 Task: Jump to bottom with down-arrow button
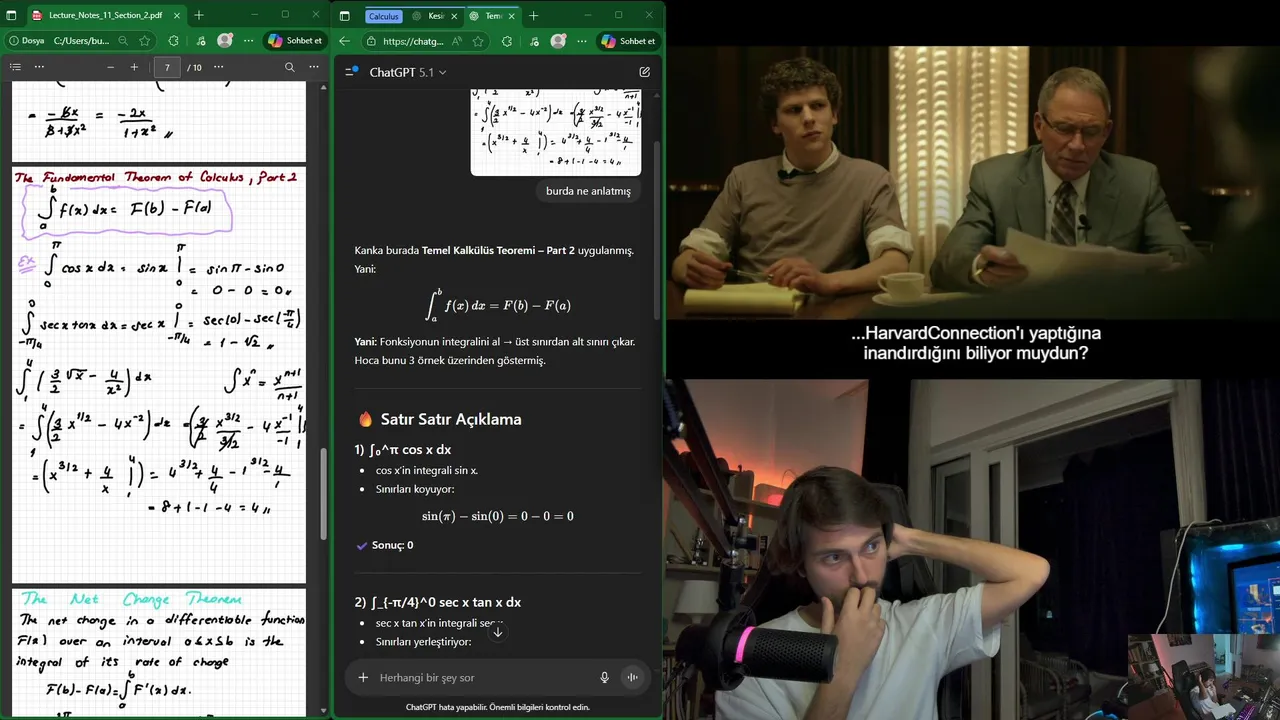(x=497, y=631)
